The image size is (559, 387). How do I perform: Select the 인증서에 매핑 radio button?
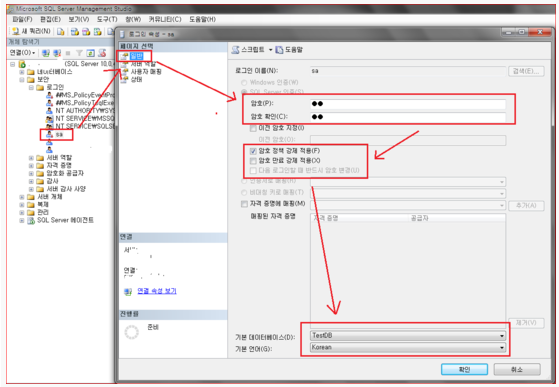tap(244, 181)
